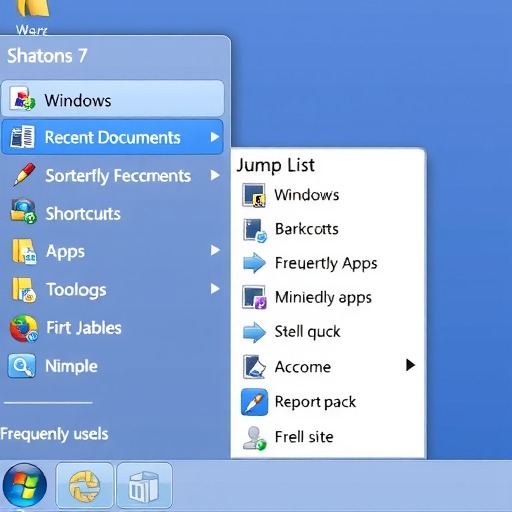This screenshot has height=512, width=512.
Task: Open Frell site in the Jump List
Action: [x=328, y=437]
